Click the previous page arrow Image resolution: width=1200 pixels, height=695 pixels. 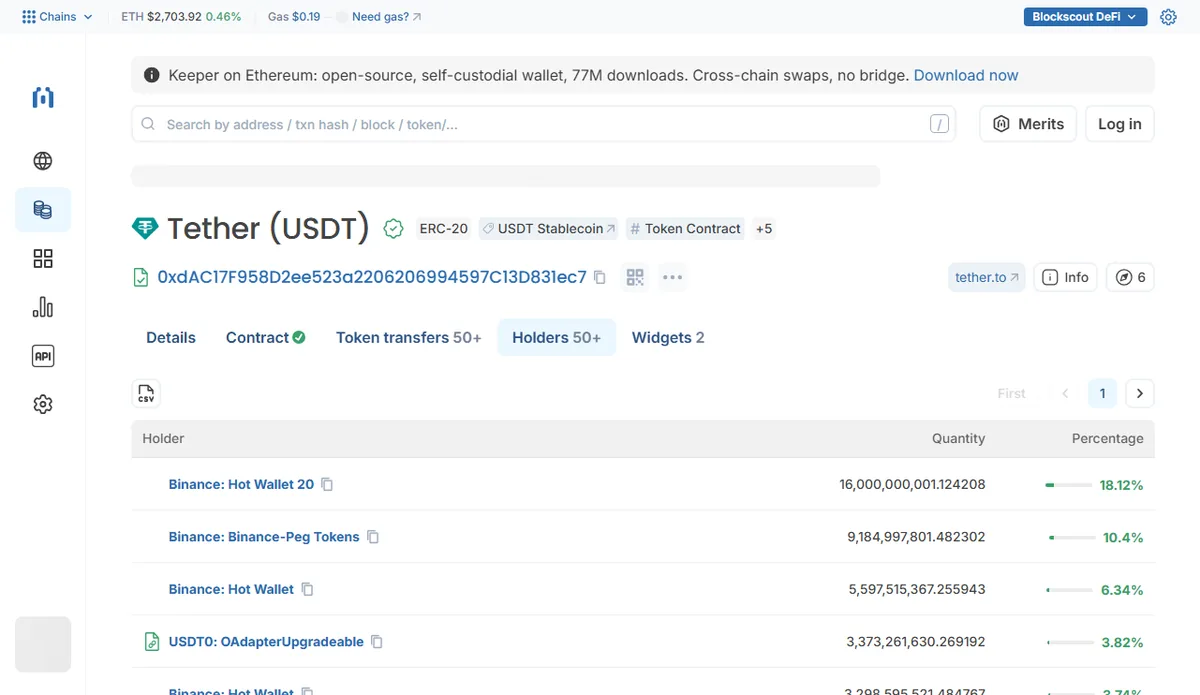point(1065,393)
